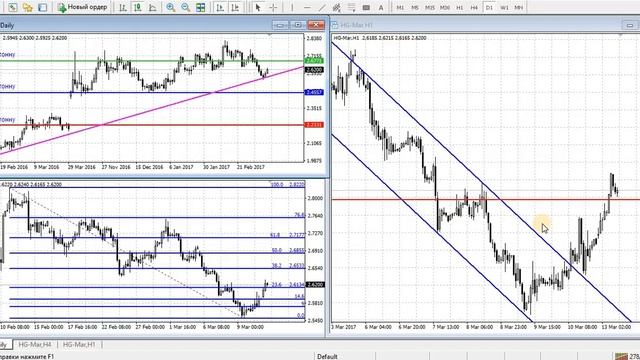This screenshot has width=640, height=360.
Task: Set timeframe to H1
Action: click(x=460, y=7)
